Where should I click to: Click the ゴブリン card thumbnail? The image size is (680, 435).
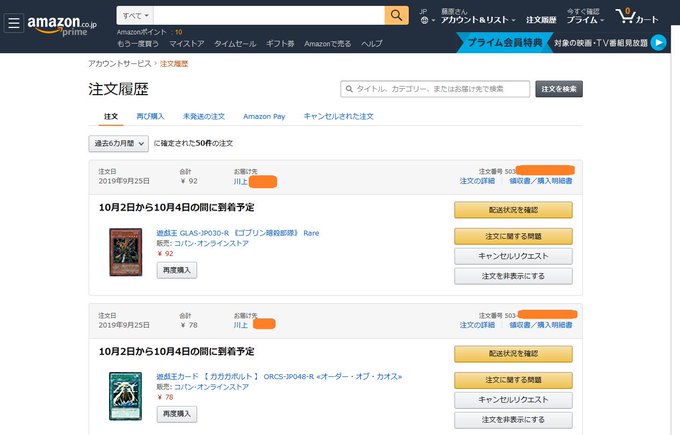[x=125, y=252]
